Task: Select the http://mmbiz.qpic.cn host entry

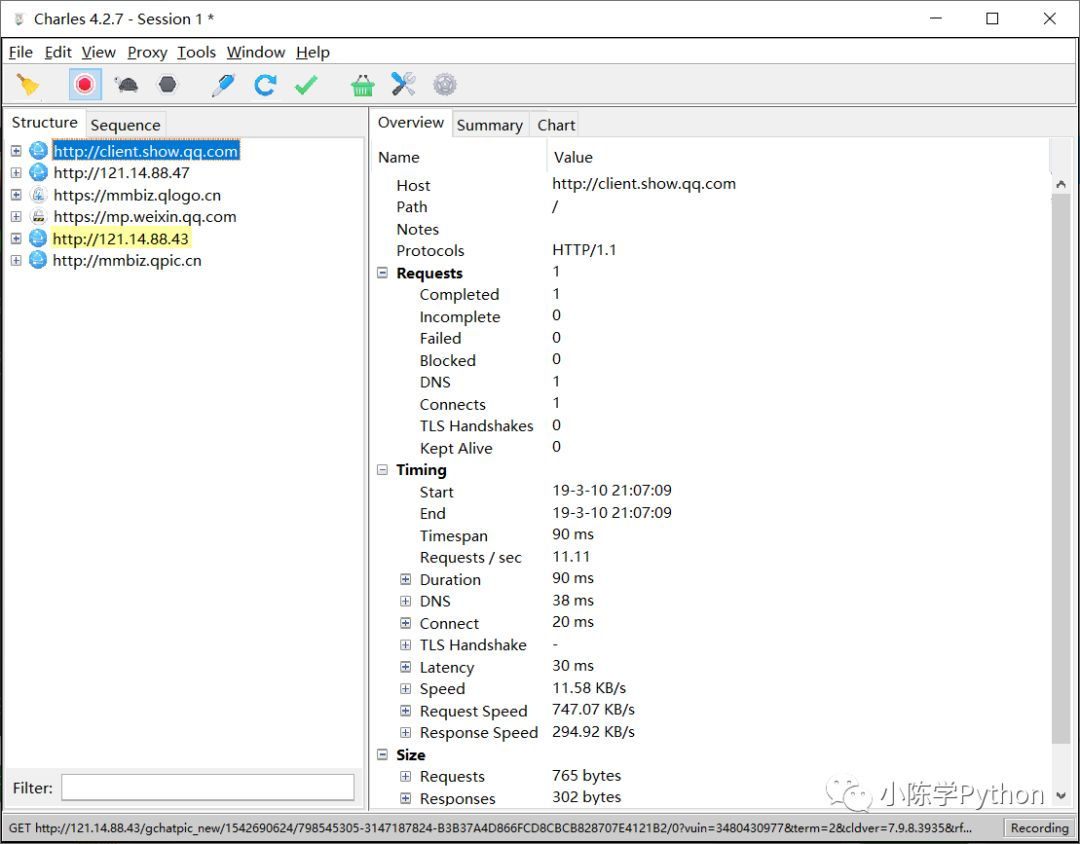Action: (x=127, y=261)
